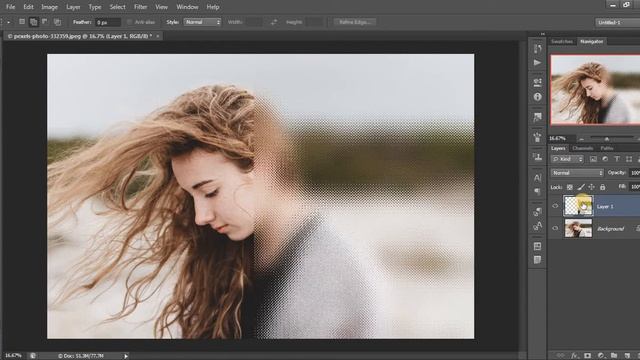Select the Add to selection icon
The width and height of the screenshot is (640, 360).
[x=33, y=22]
